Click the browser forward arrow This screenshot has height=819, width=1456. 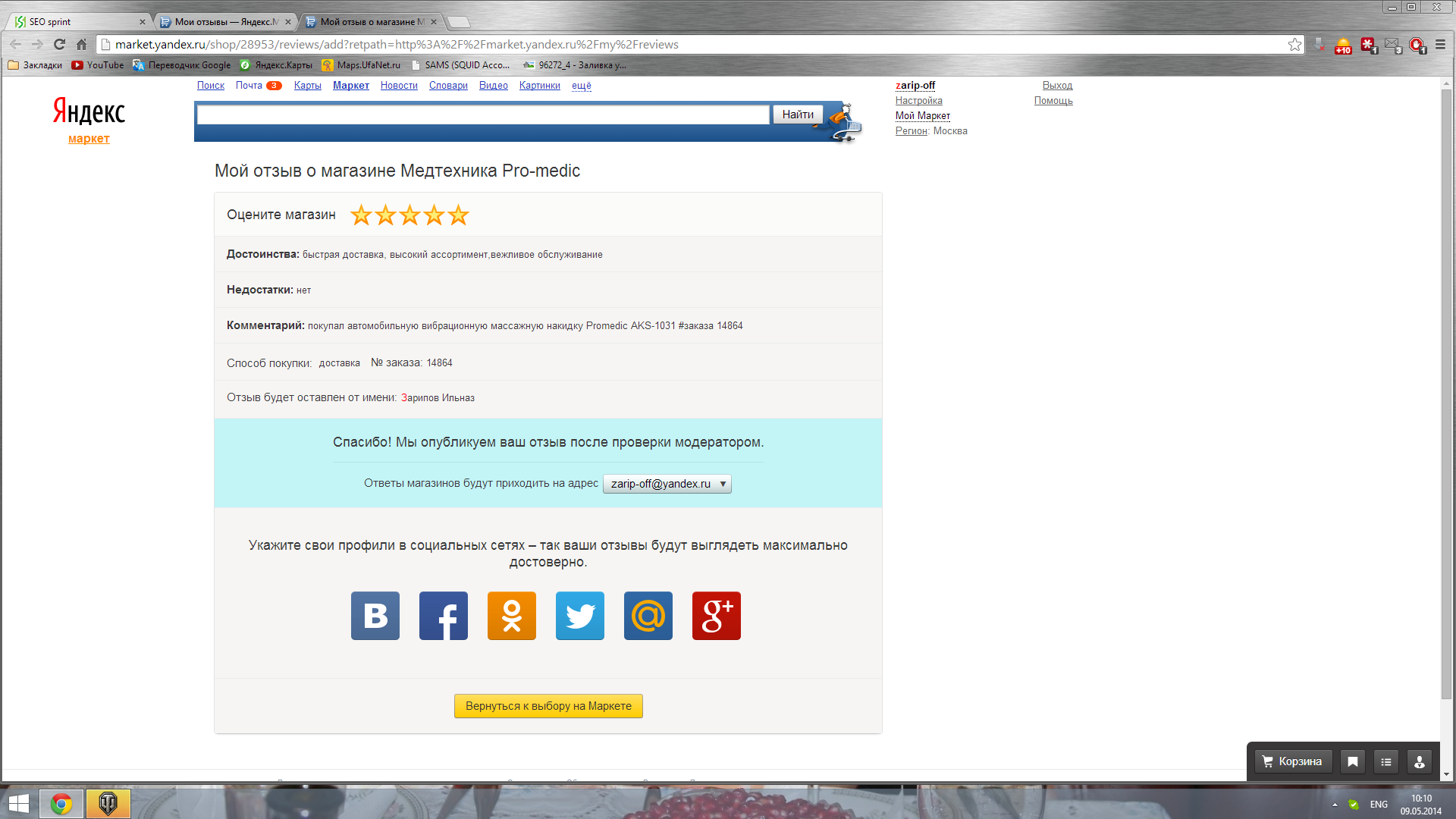click(x=37, y=45)
